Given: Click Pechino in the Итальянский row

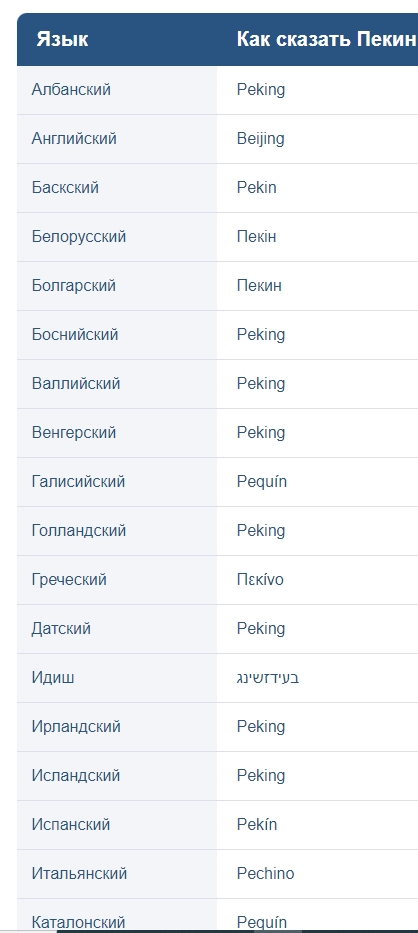Looking at the screenshot, I should click(x=265, y=873).
